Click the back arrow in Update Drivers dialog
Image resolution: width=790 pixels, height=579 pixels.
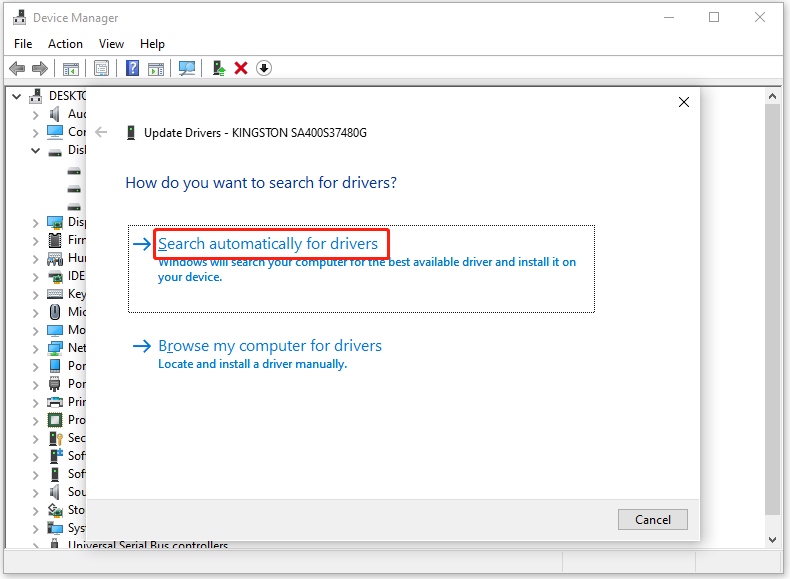(x=101, y=133)
